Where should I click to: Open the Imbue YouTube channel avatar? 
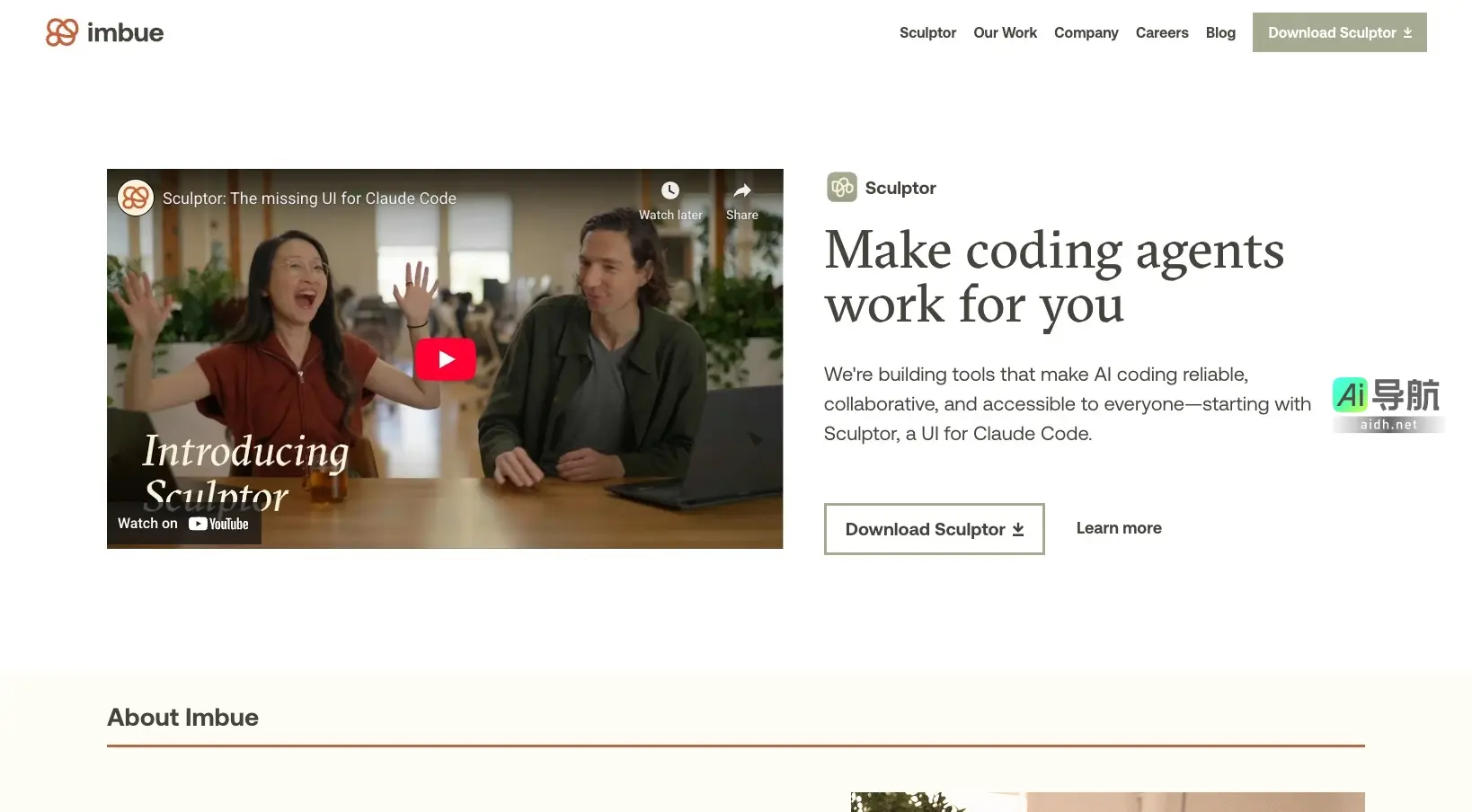136,198
